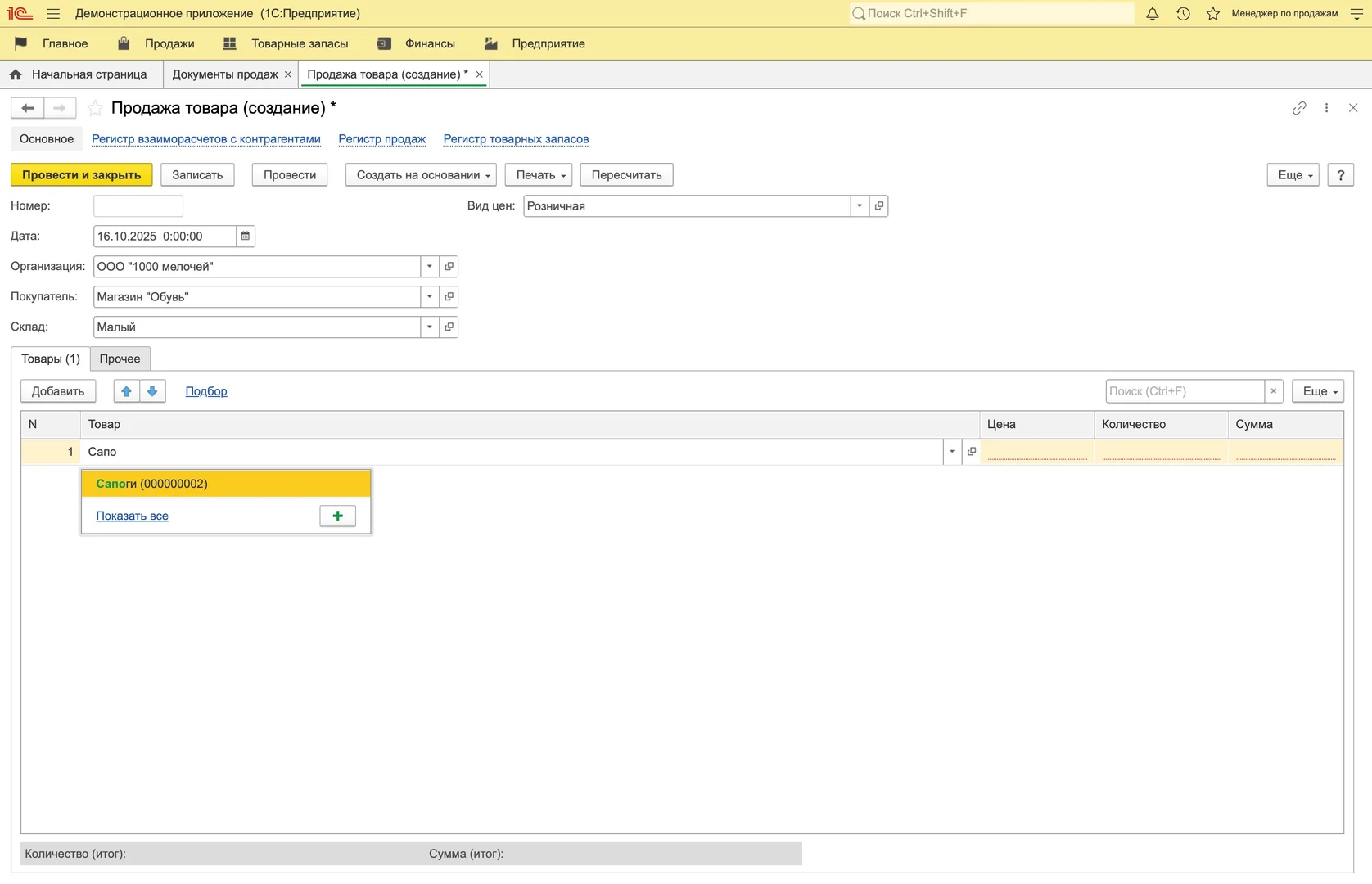1372x884 pixels.
Task: Click green plus to create new item
Action: pos(337,516)
